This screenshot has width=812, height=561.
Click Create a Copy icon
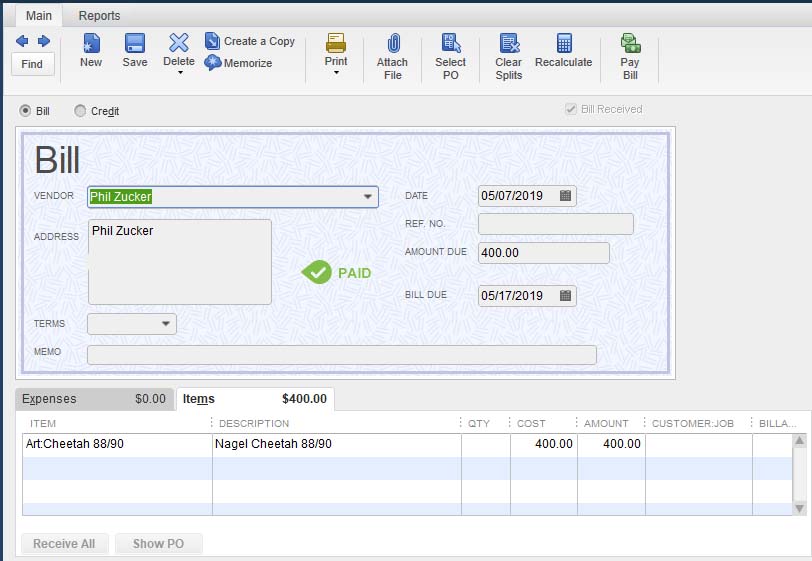pyautogui.click(x=213, y=41)
